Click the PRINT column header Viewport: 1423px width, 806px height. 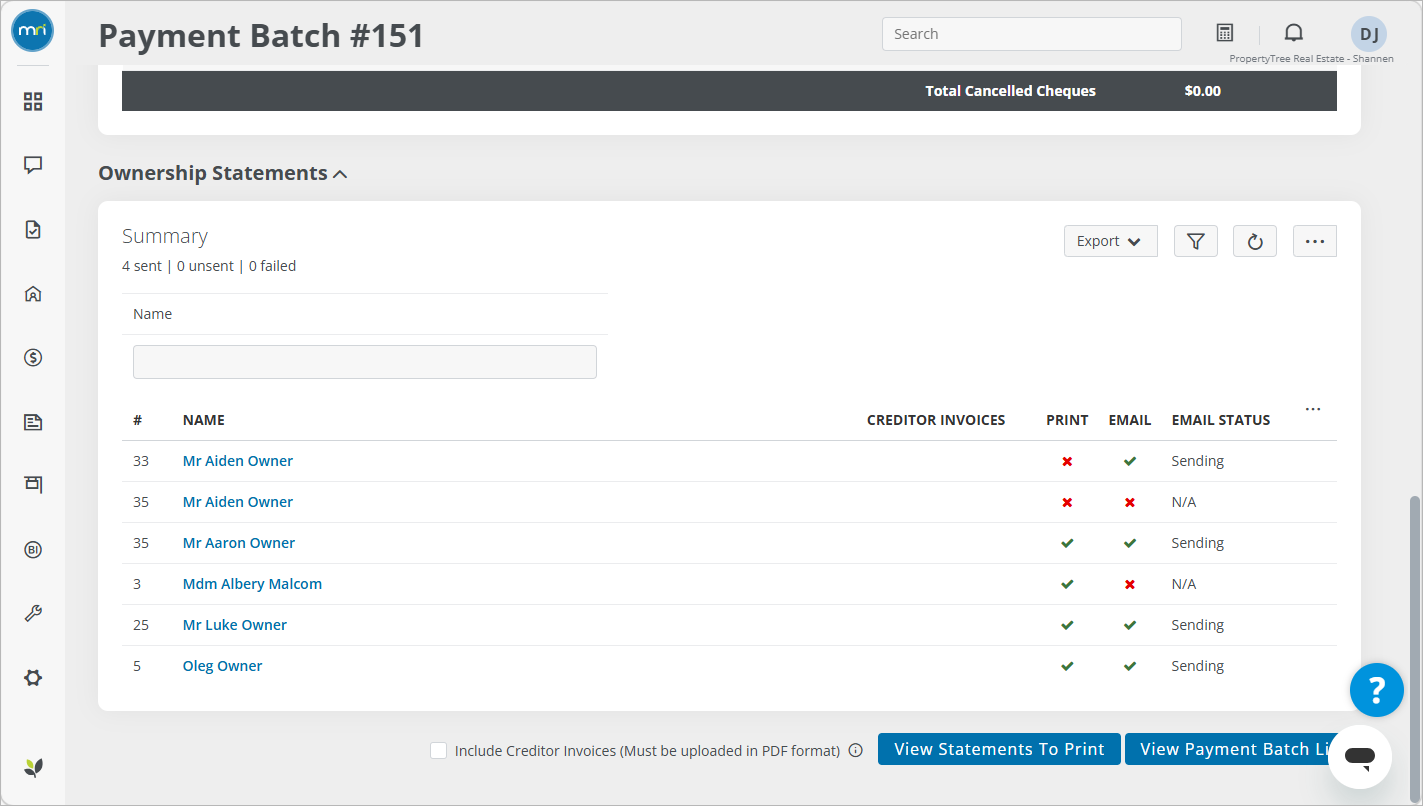coord(1067,420)
